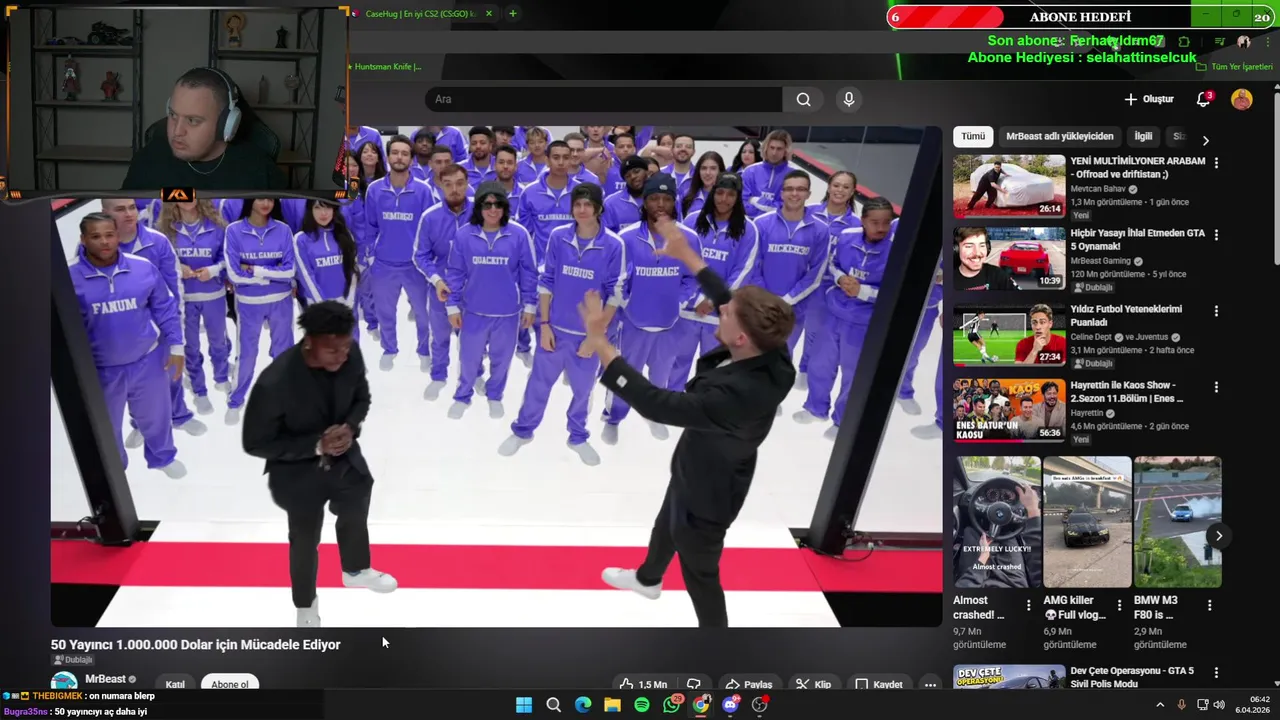
Task: Click the Kaydet save button
Action: tap(879, 684)
